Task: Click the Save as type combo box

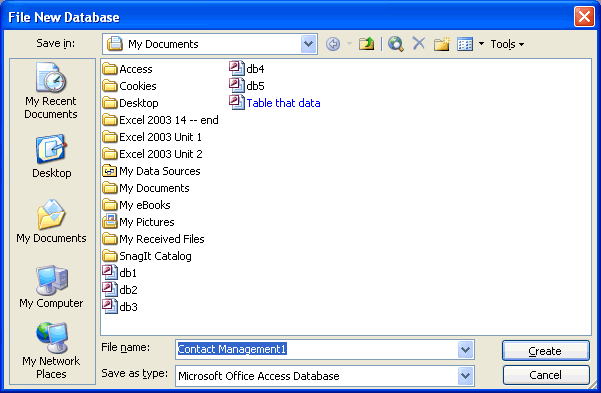Action: (x=325, y=376)
